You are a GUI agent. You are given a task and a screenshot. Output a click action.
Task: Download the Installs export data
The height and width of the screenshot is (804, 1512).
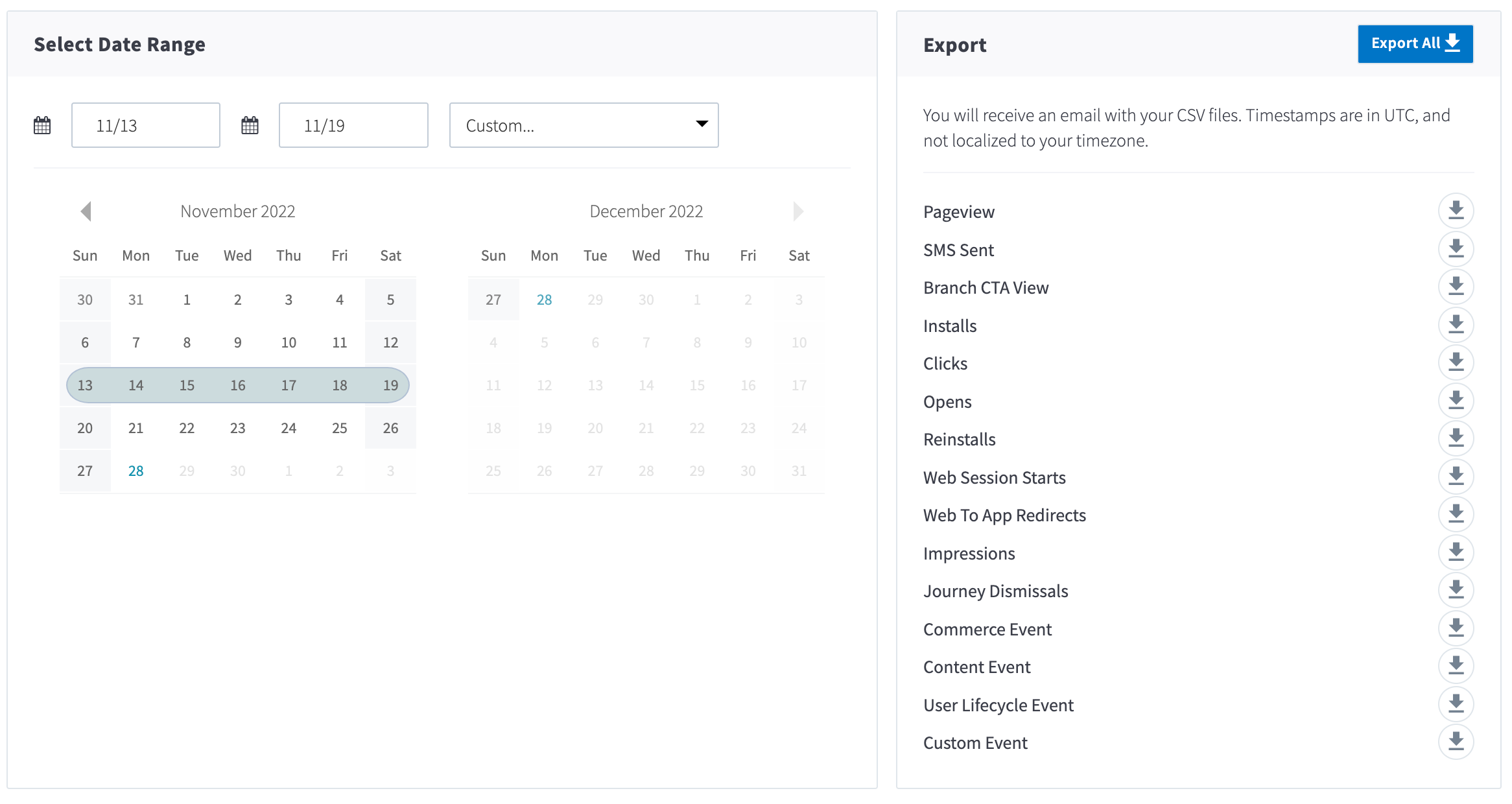click(x=1456, y=325)
